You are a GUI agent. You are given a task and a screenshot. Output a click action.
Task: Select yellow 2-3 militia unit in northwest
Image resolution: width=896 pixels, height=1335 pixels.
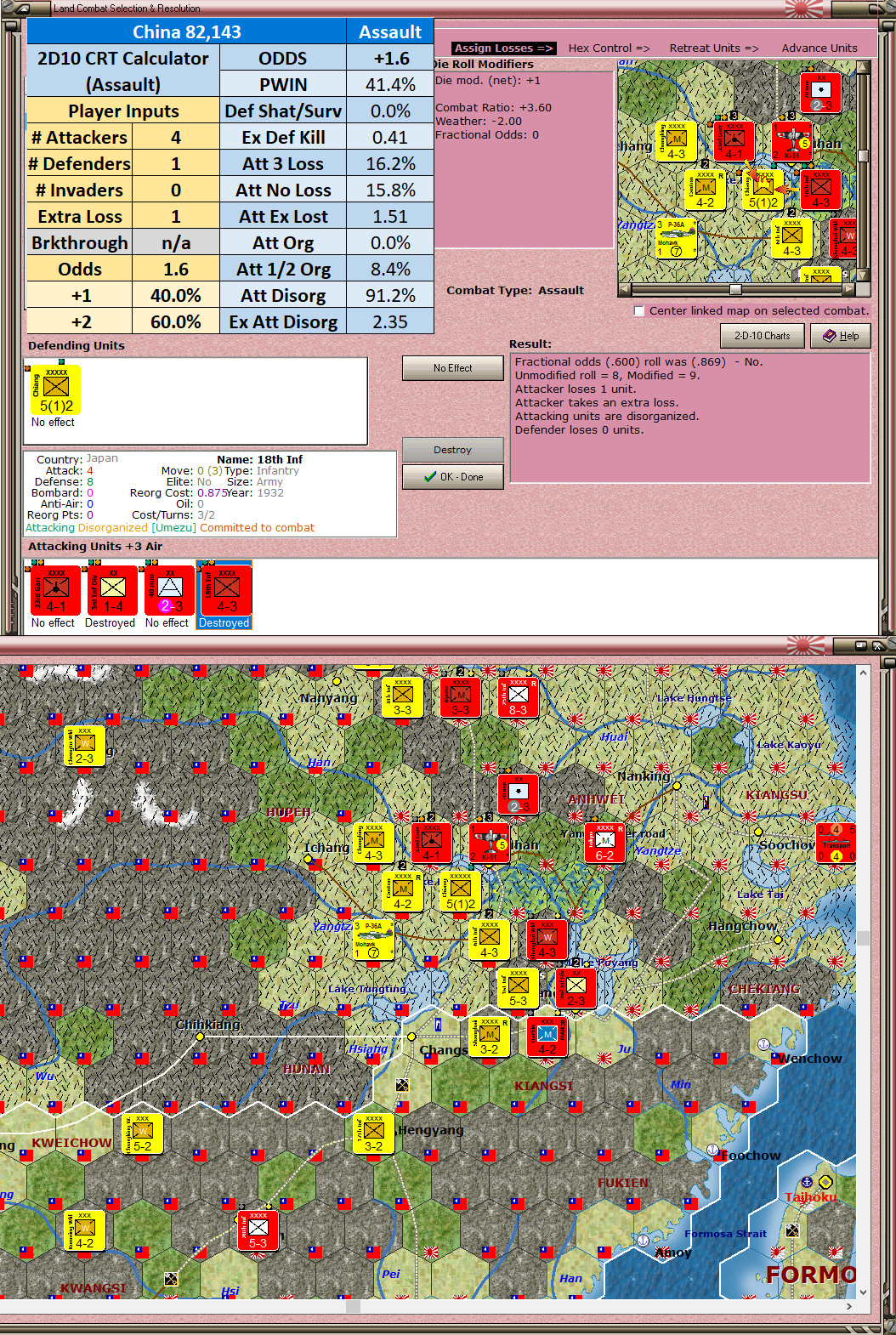click(x=84, y=746)
